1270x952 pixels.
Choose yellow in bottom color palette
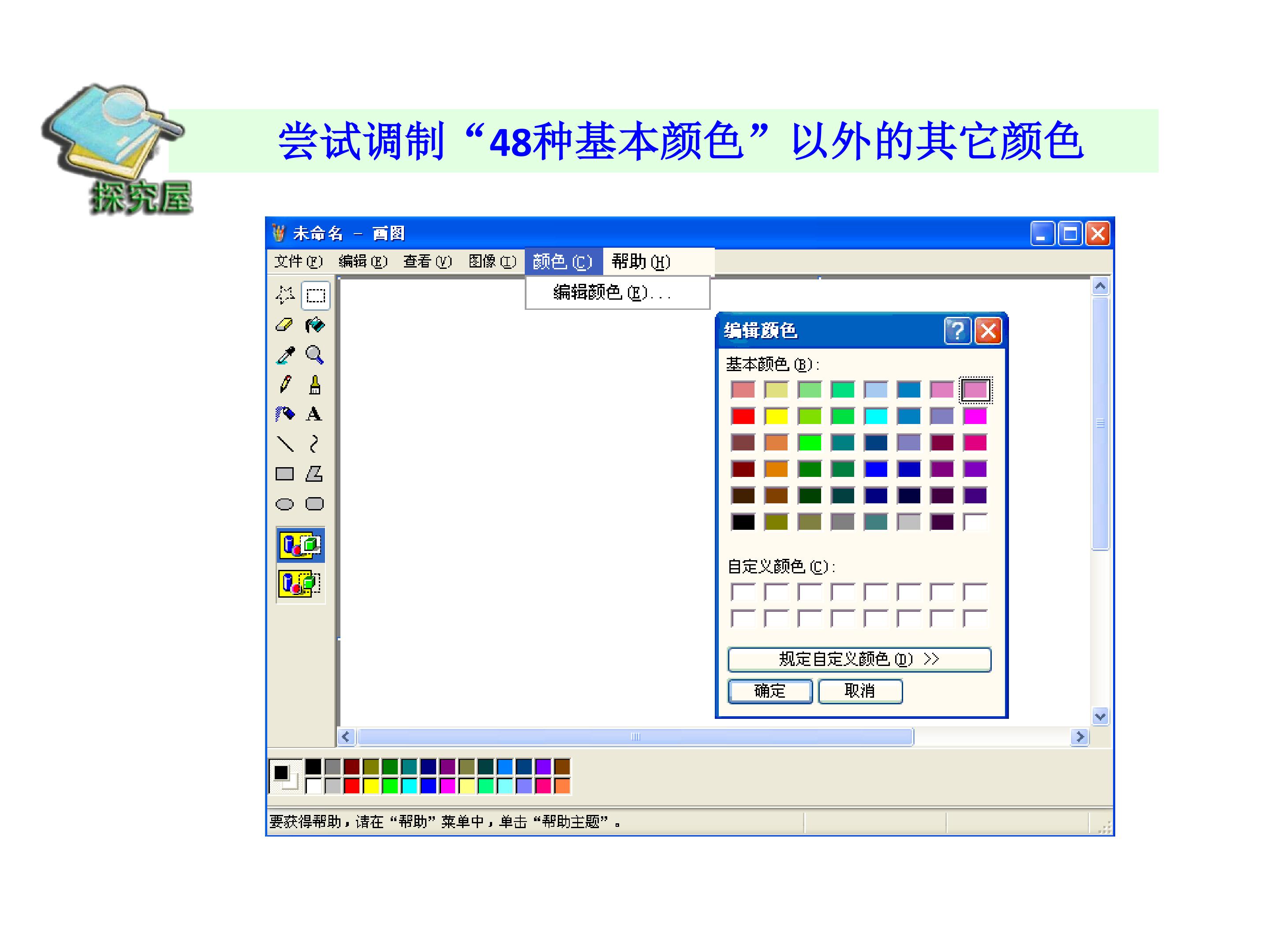click(x=371, y=785)
